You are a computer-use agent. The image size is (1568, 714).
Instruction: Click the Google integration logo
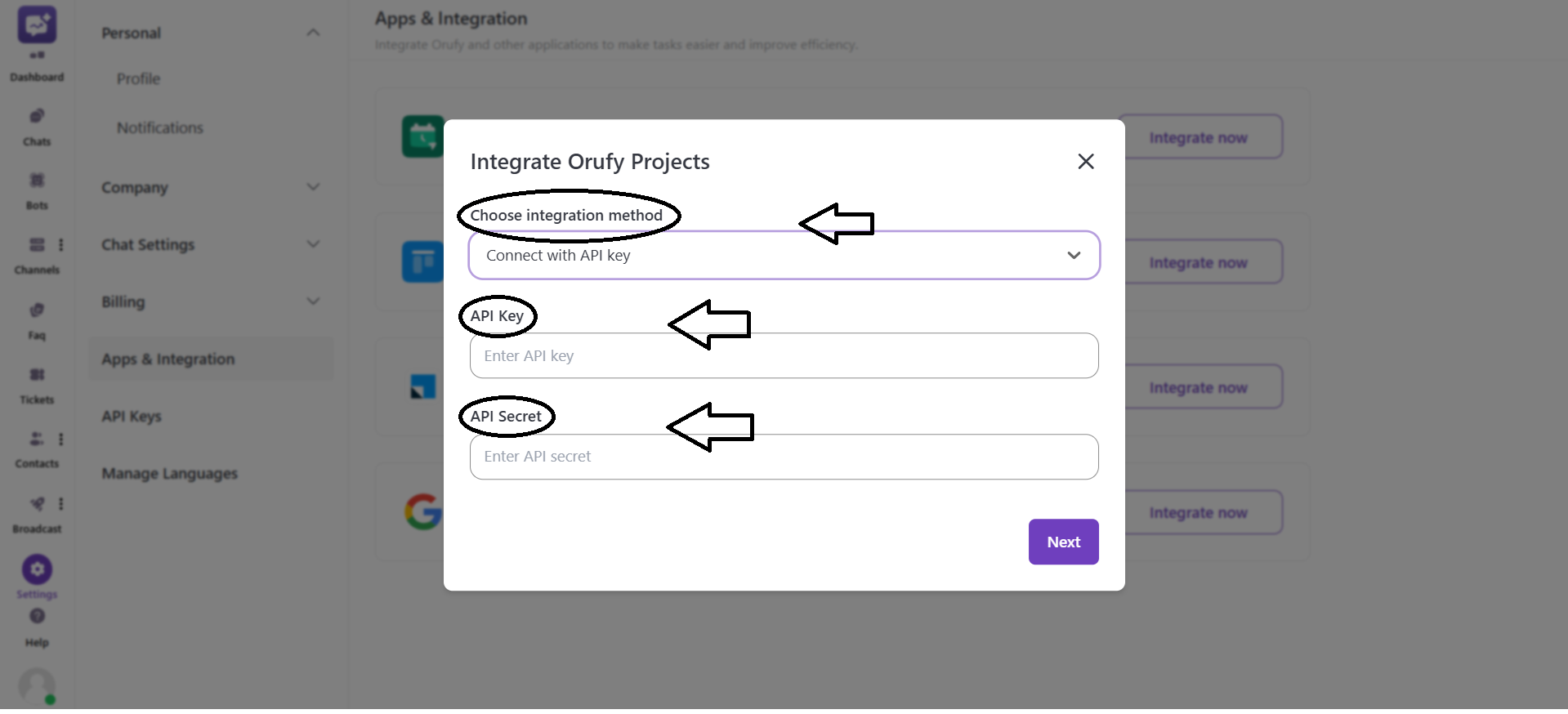[x=422, y=511]
